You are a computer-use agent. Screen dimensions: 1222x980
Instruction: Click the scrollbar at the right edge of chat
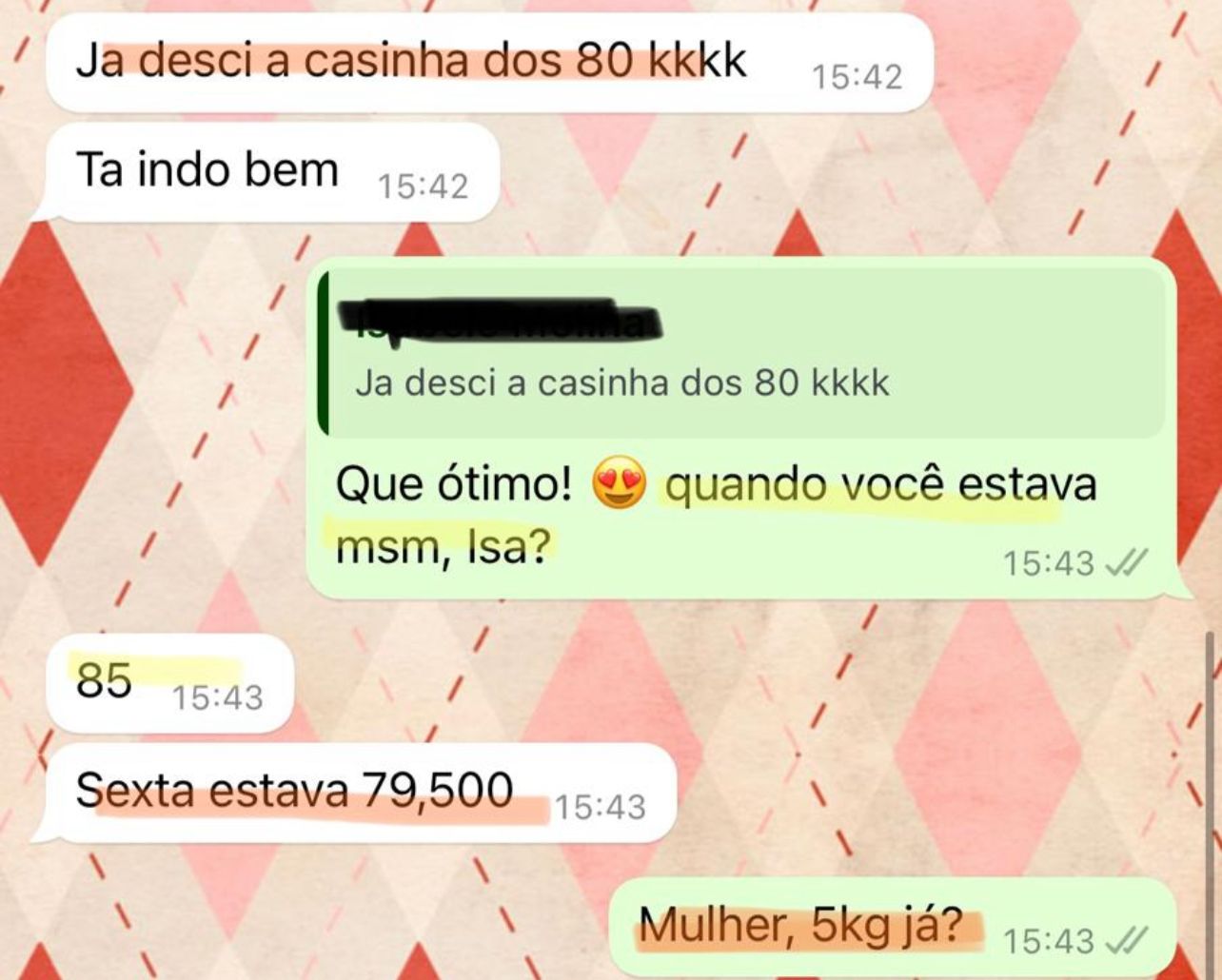click(1212, 804)
